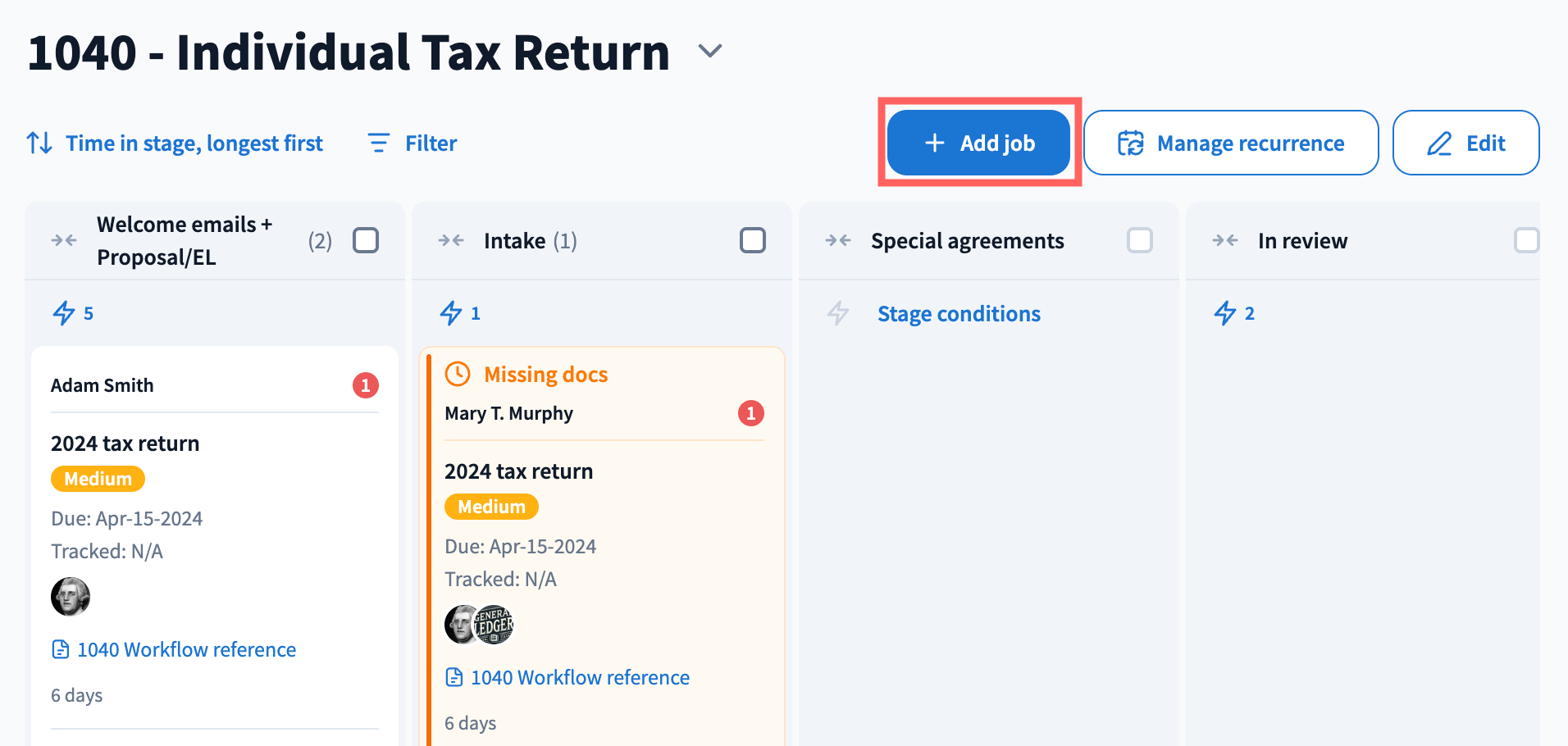Click the Welcome emails automations lightning icon
This screenshot has width=1568, height=746.
tap(64, 313)
